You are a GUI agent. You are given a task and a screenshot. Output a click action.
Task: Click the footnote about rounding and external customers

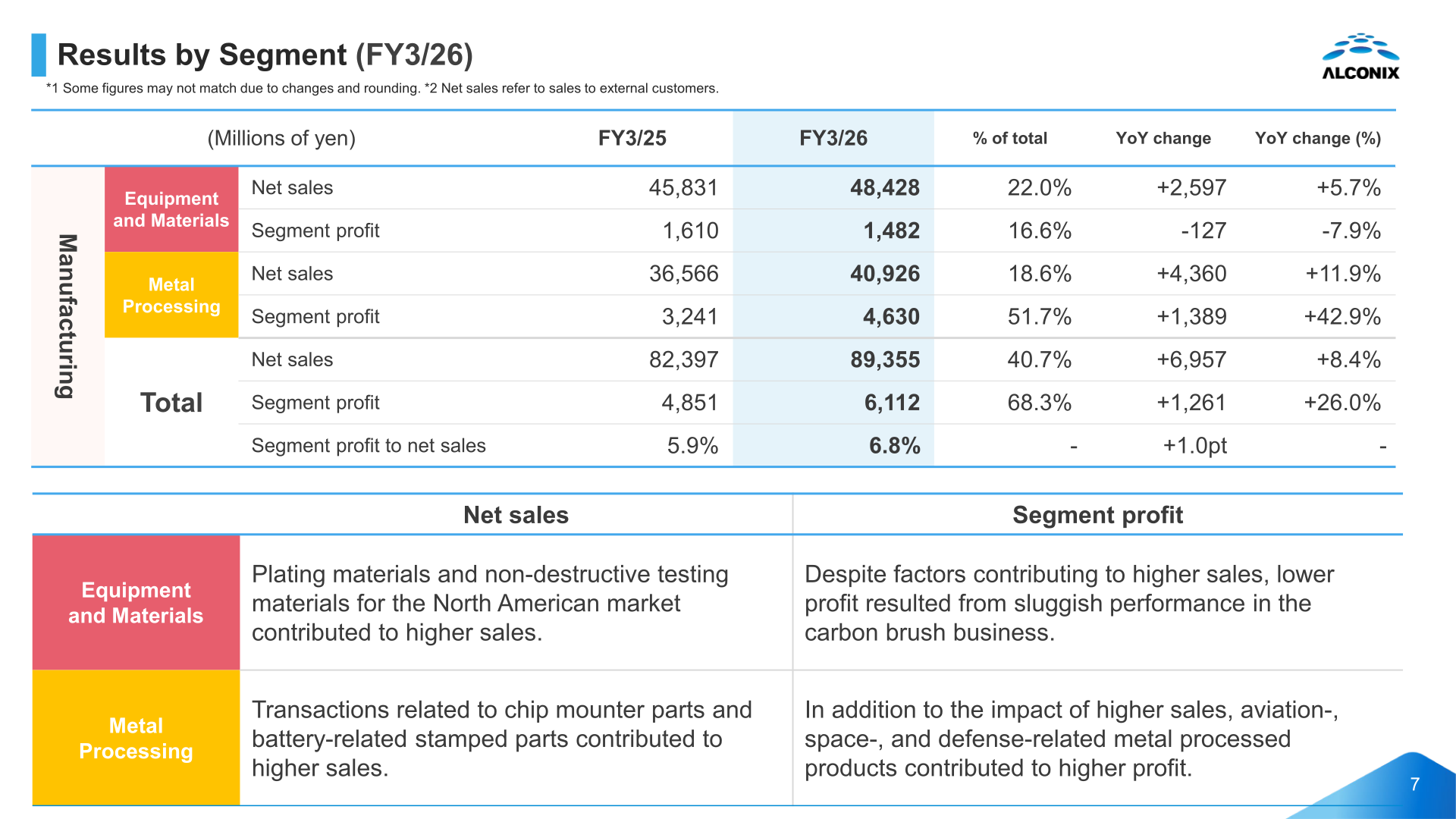tap(382, 88)
